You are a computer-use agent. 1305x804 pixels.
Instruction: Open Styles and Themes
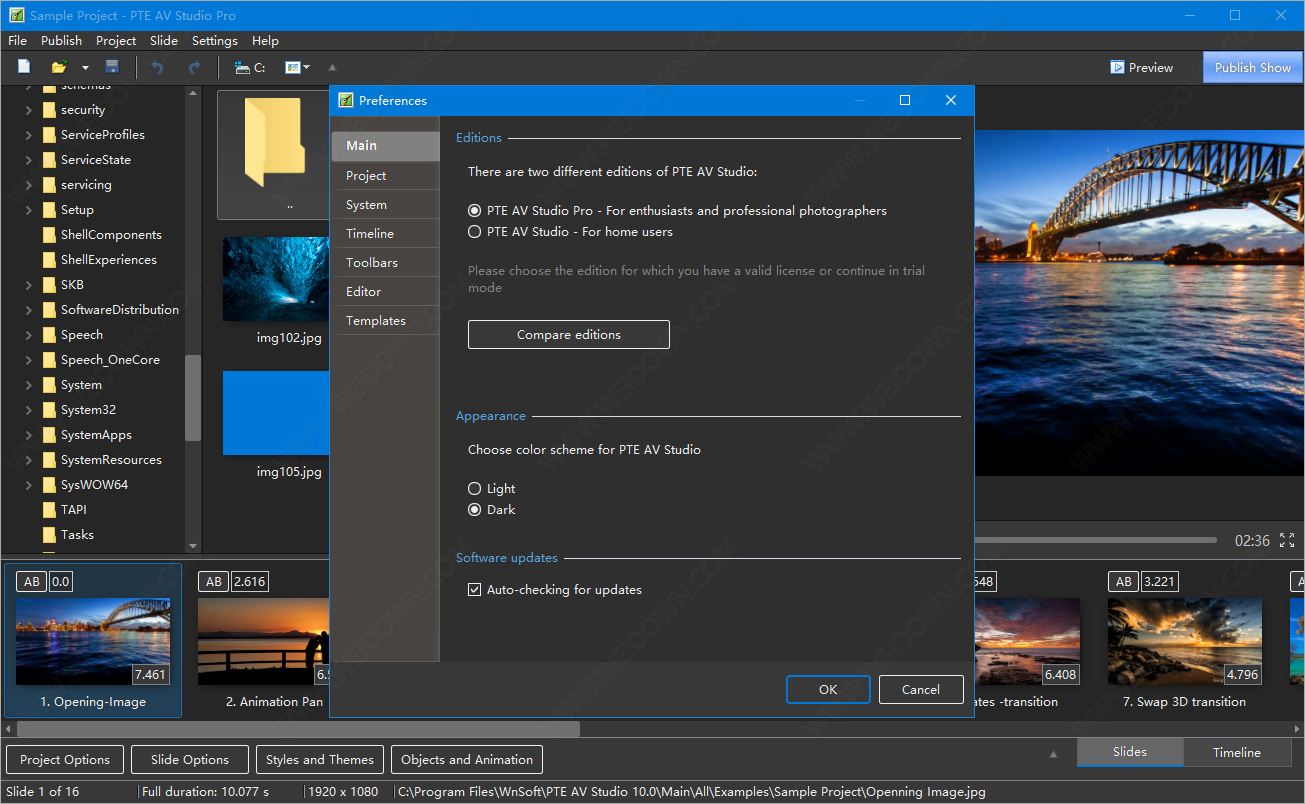320,760
